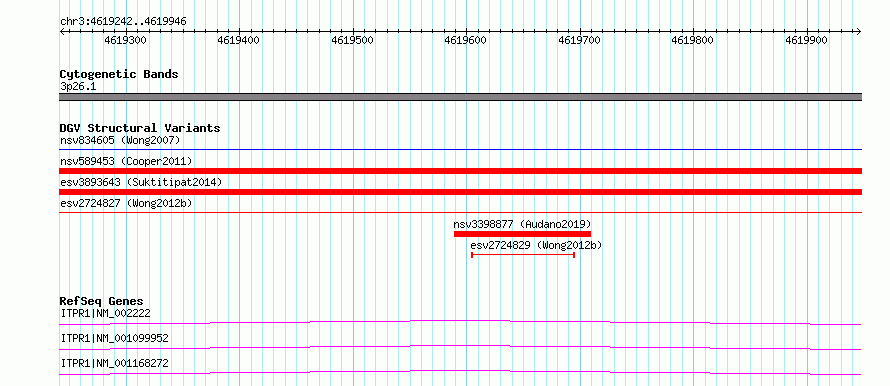Click the esv2724827 thin red line
The image size is (890, 386).
460,212
